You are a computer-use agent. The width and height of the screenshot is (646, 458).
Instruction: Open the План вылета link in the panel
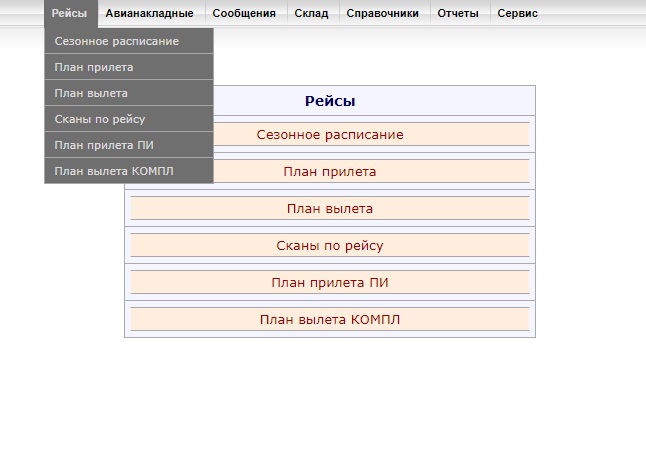coord(330,209)
